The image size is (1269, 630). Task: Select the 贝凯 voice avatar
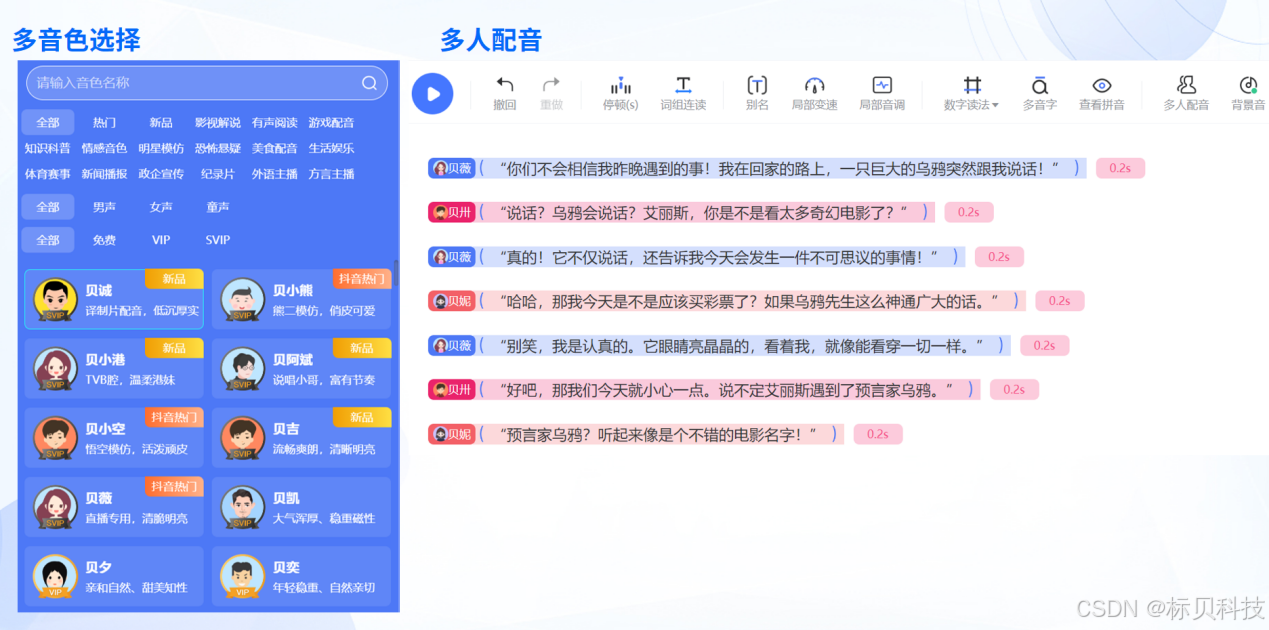[x=242, y=507]
